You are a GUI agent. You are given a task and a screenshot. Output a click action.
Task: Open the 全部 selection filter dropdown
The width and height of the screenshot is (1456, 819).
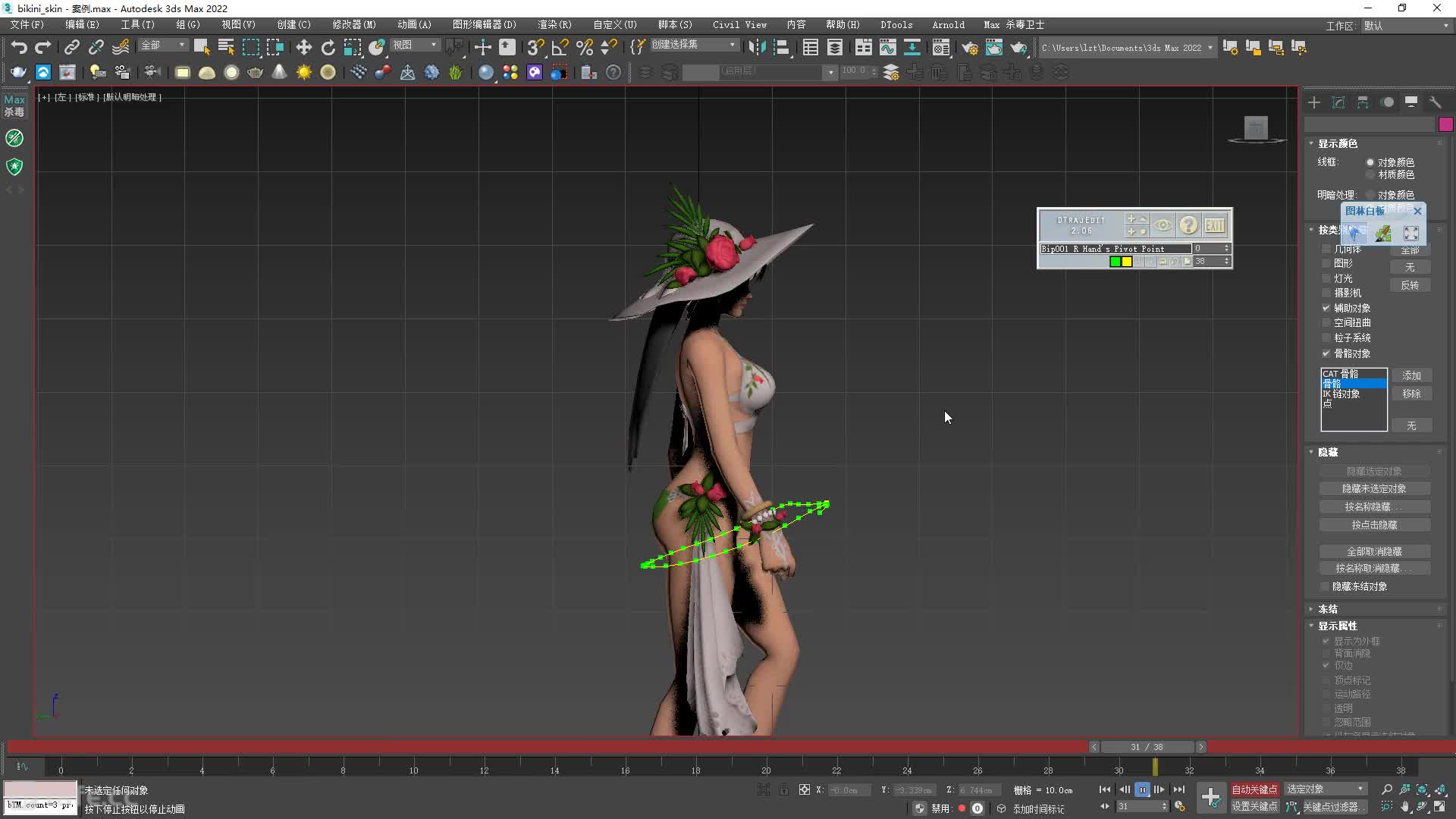pos(163,45)
